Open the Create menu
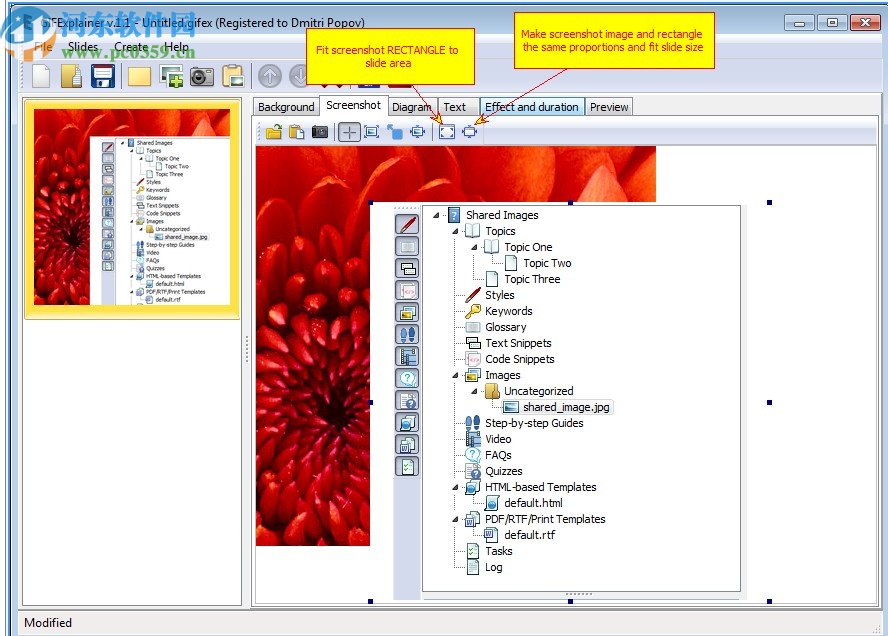The image size is (888, 636). click(131, 47)
